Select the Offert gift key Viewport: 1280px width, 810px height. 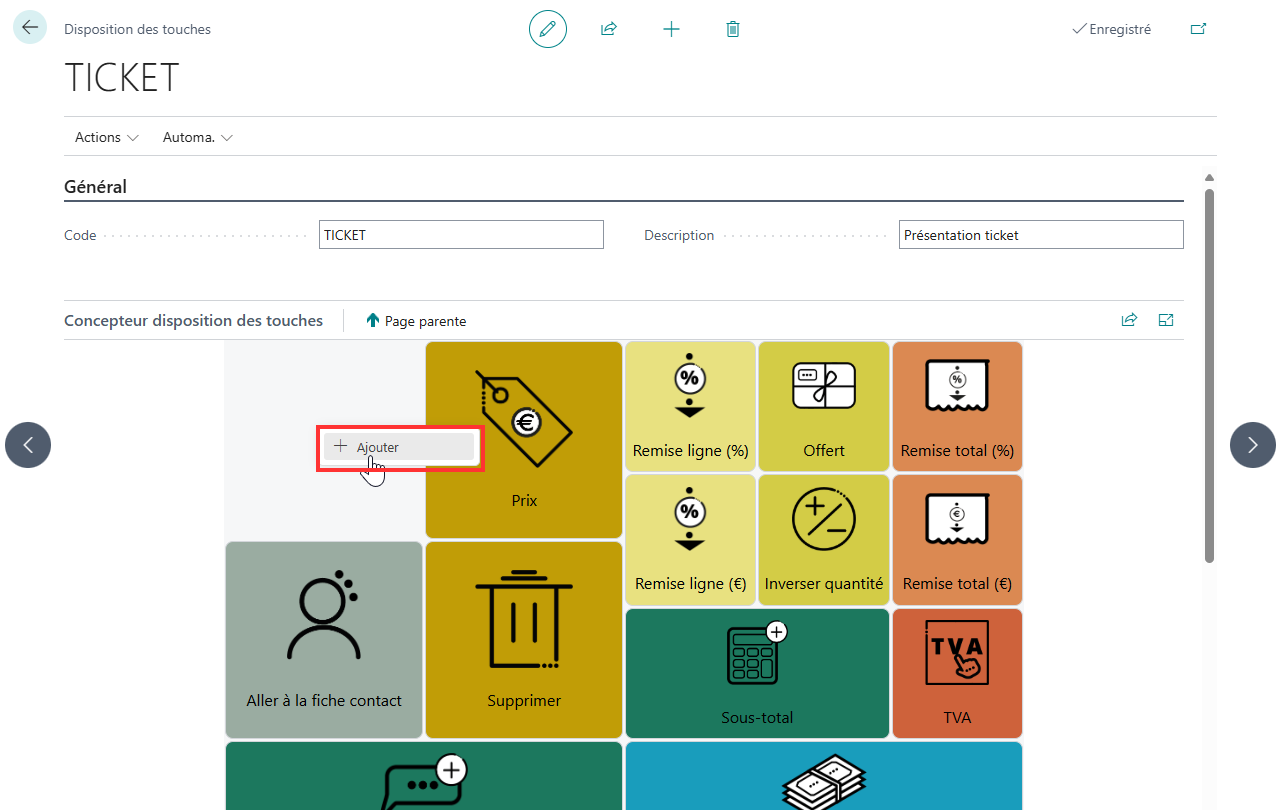point(824,406)
